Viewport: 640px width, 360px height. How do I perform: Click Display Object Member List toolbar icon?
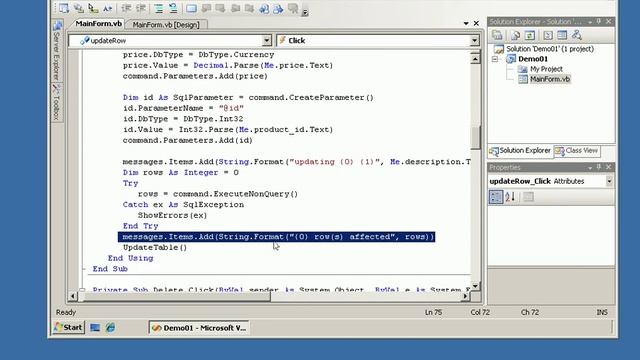coord(64,8)
